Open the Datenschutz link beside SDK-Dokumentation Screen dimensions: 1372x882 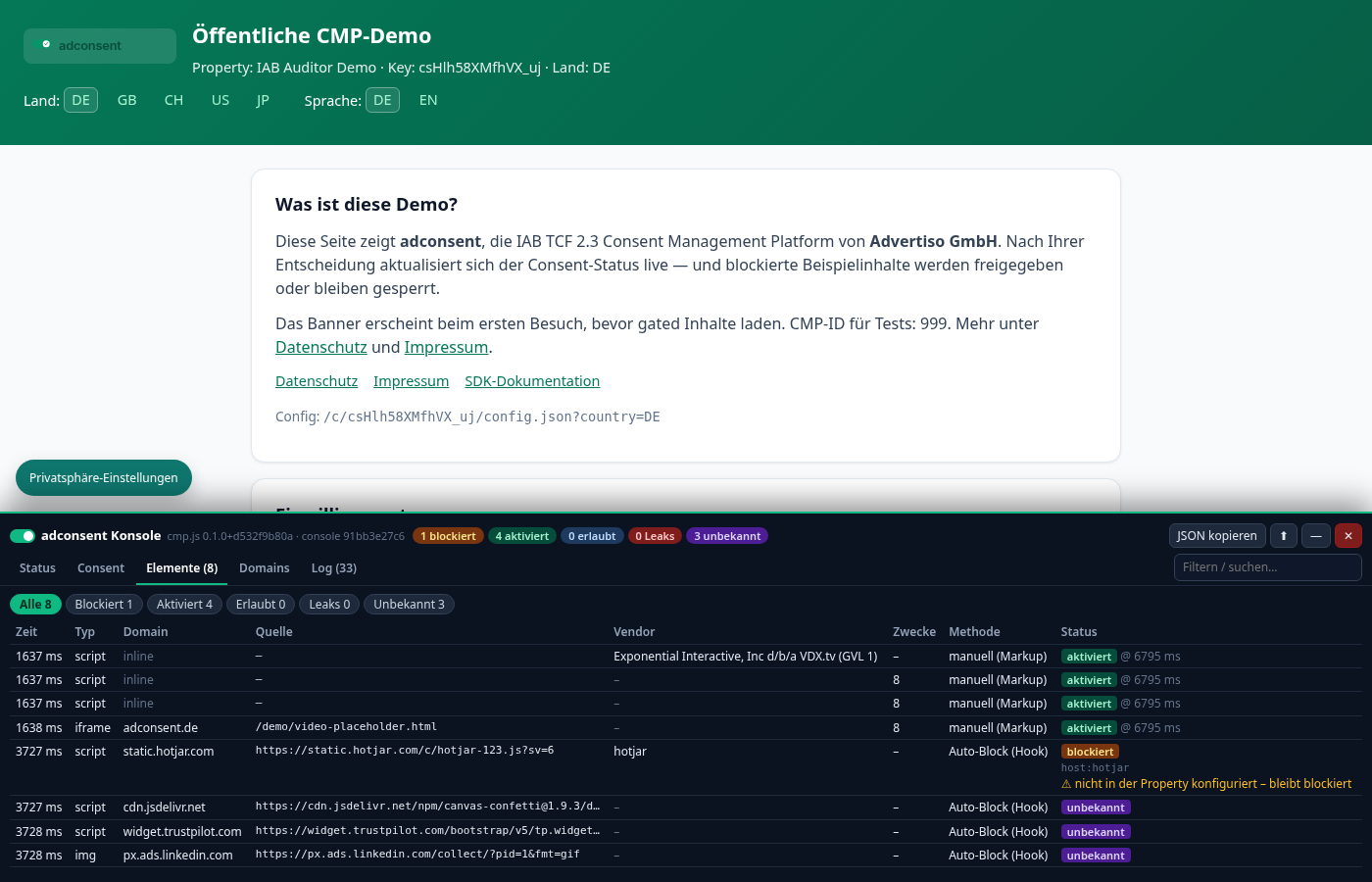click(x=317, y=381)
